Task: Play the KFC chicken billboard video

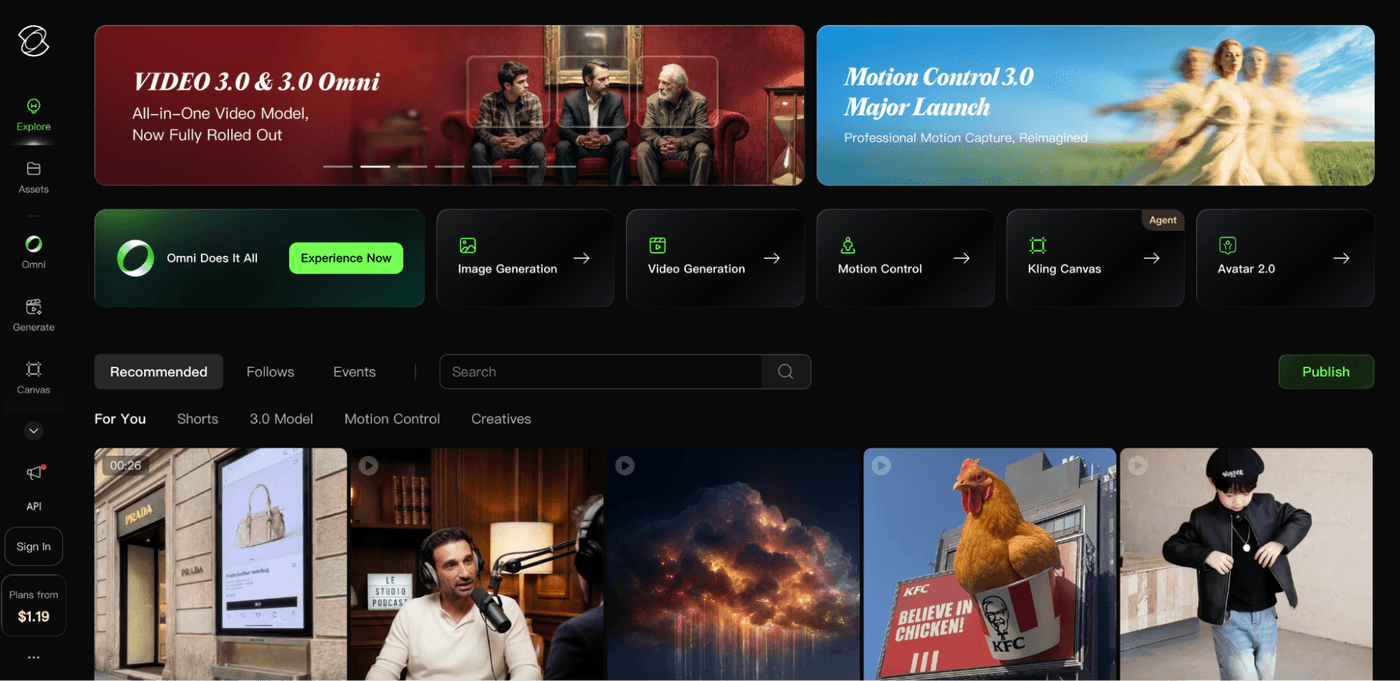Action: [989, 564]
